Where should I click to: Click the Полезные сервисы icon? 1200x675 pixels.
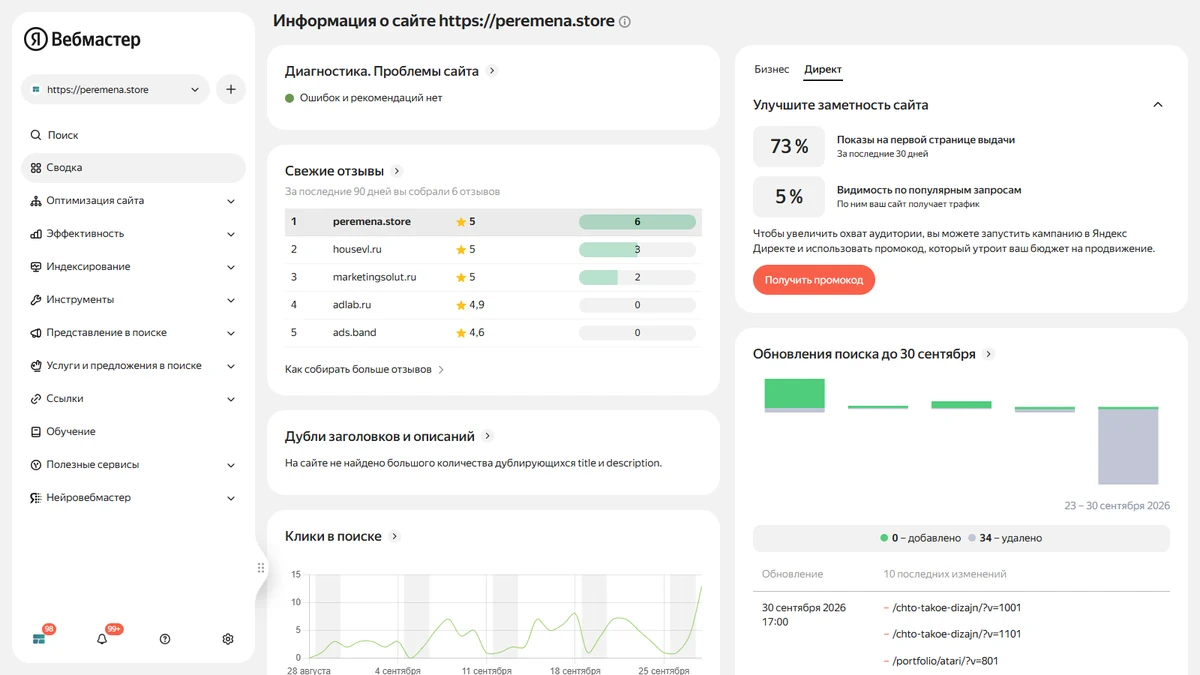tap(36, 465)
